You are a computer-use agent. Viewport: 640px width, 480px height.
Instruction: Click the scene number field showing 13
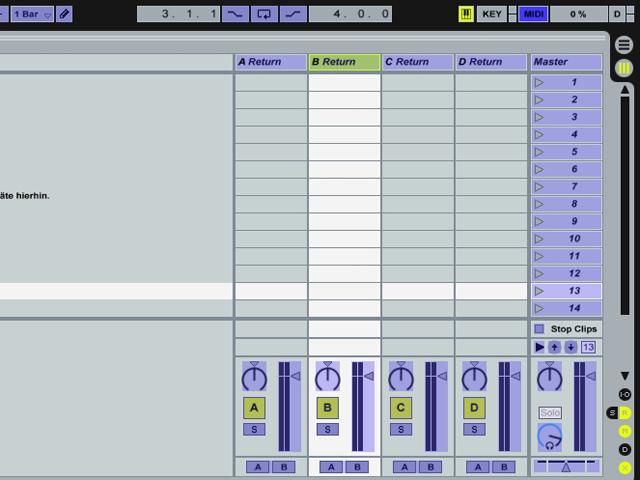(588, 347)
